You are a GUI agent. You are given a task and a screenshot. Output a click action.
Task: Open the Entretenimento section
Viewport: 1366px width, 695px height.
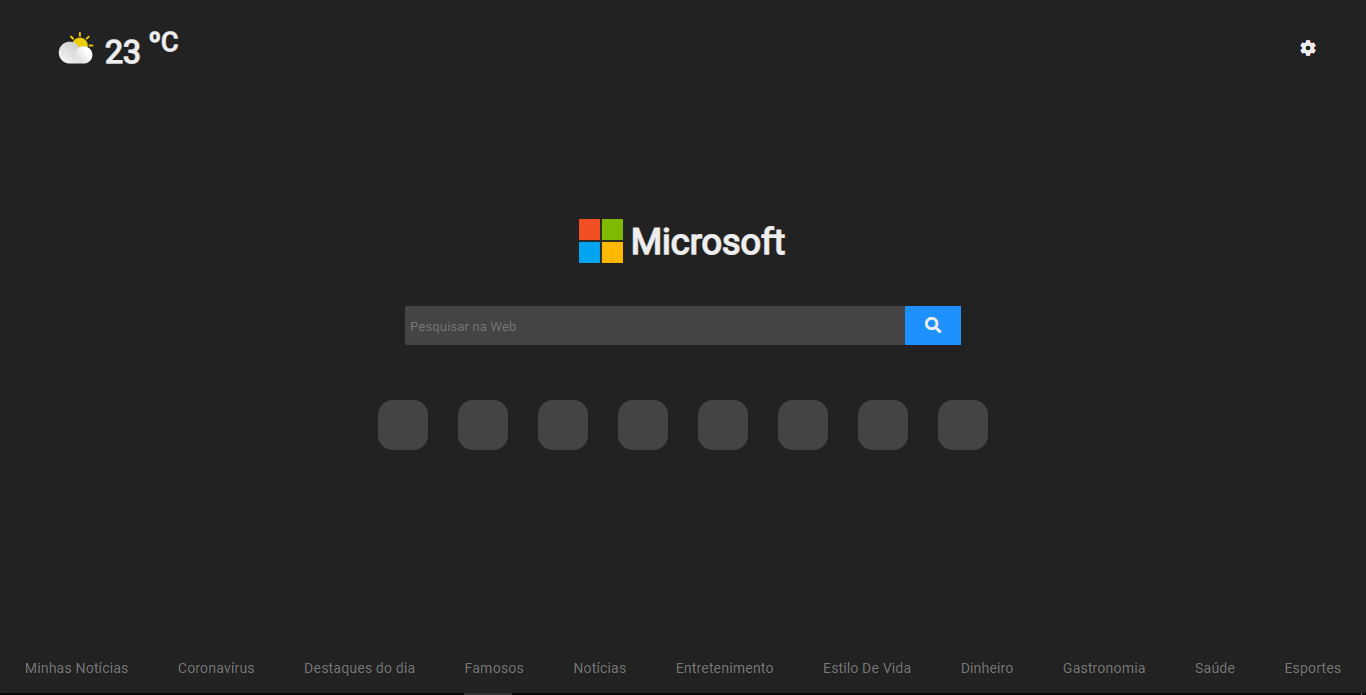(x=724, y=668)
